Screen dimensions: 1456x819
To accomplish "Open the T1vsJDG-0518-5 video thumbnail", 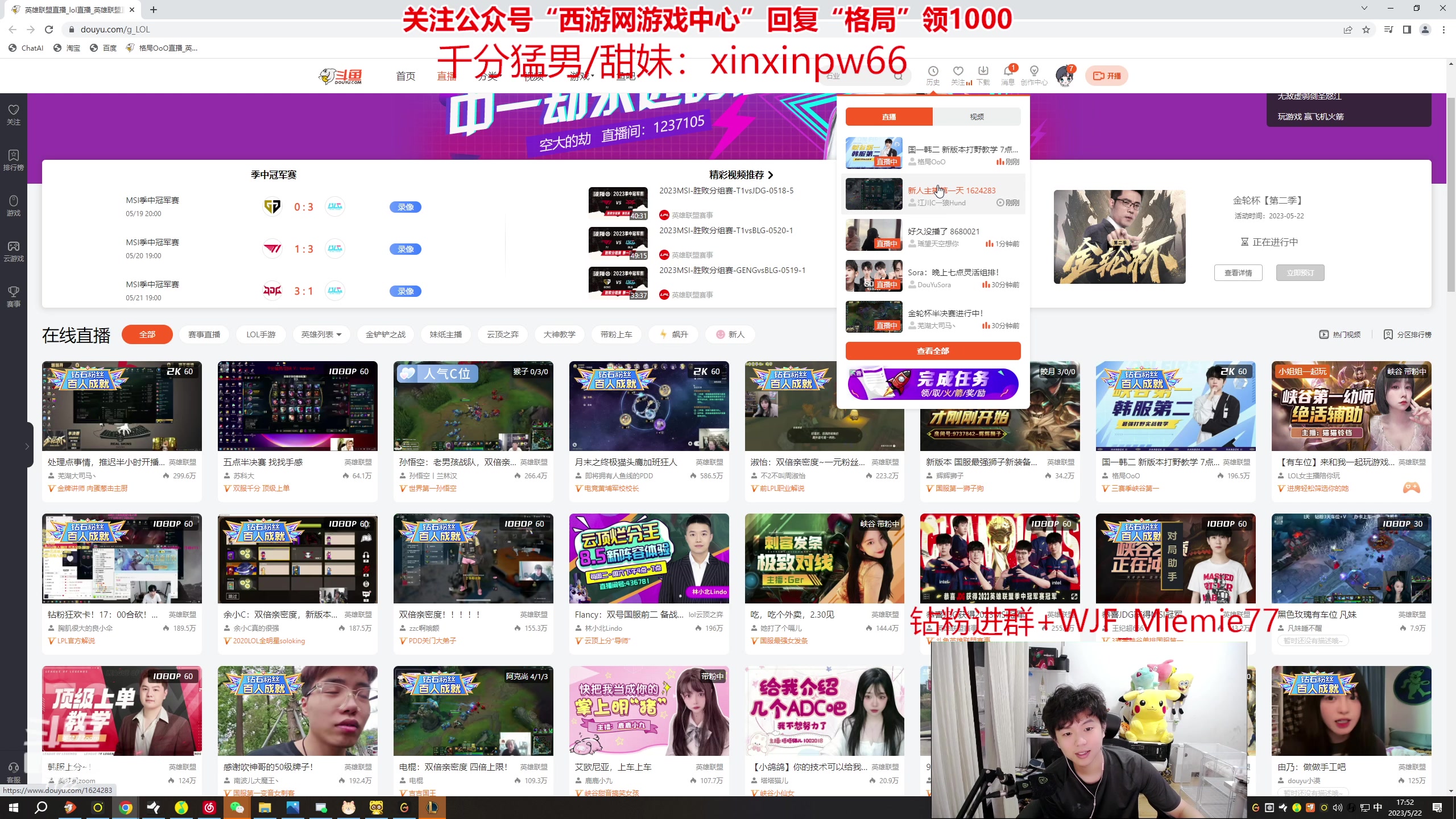I will 618,204.
